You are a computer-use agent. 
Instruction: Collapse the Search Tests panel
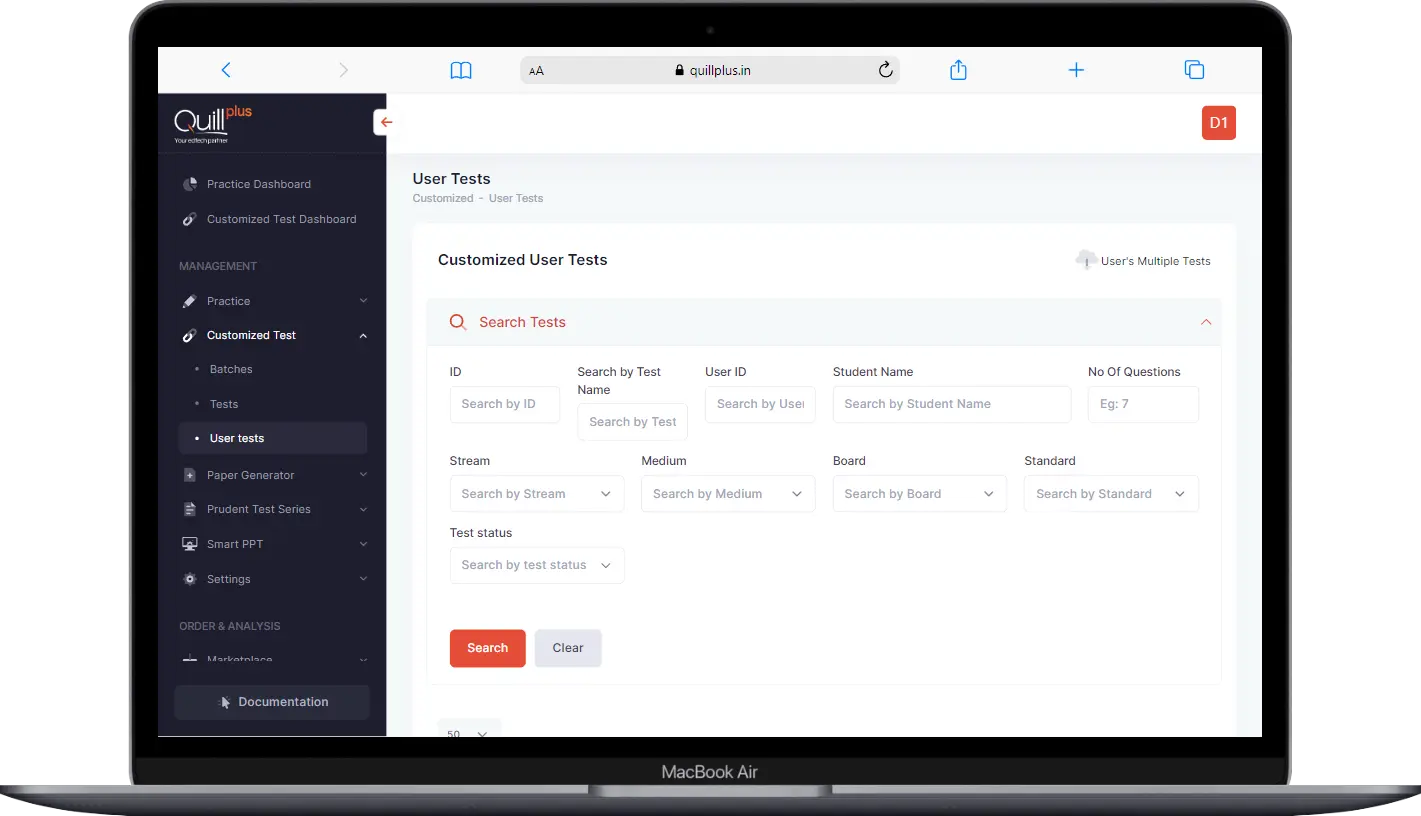(x=1205, y=322)
